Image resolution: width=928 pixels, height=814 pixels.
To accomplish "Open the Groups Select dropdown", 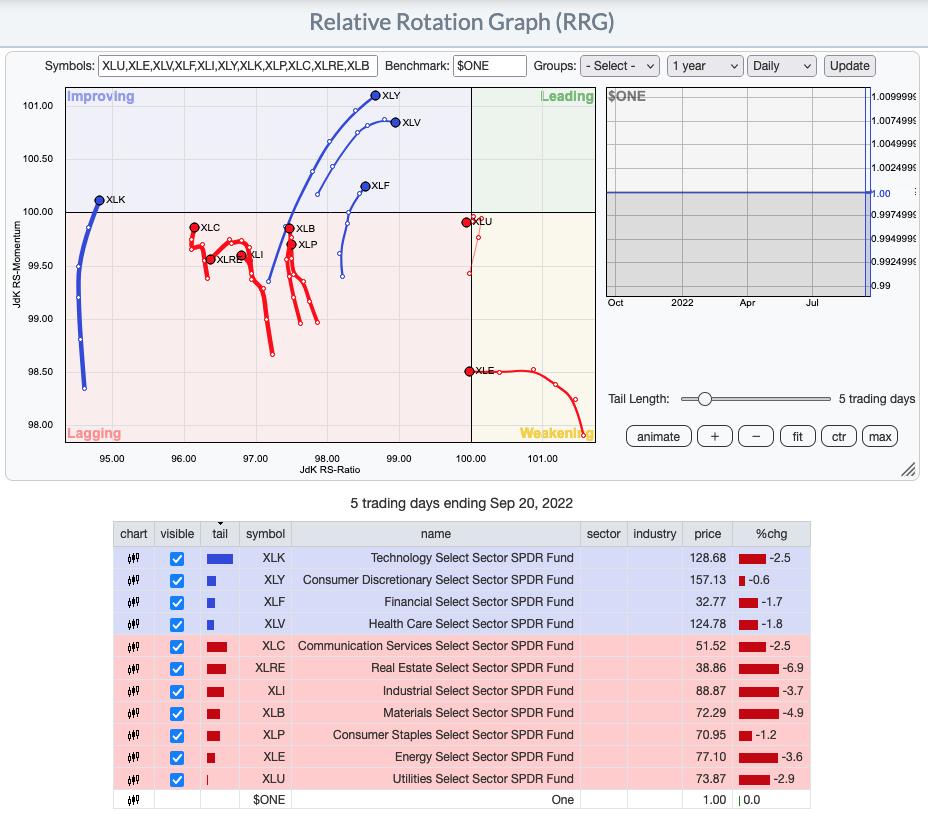I will 620,66.
